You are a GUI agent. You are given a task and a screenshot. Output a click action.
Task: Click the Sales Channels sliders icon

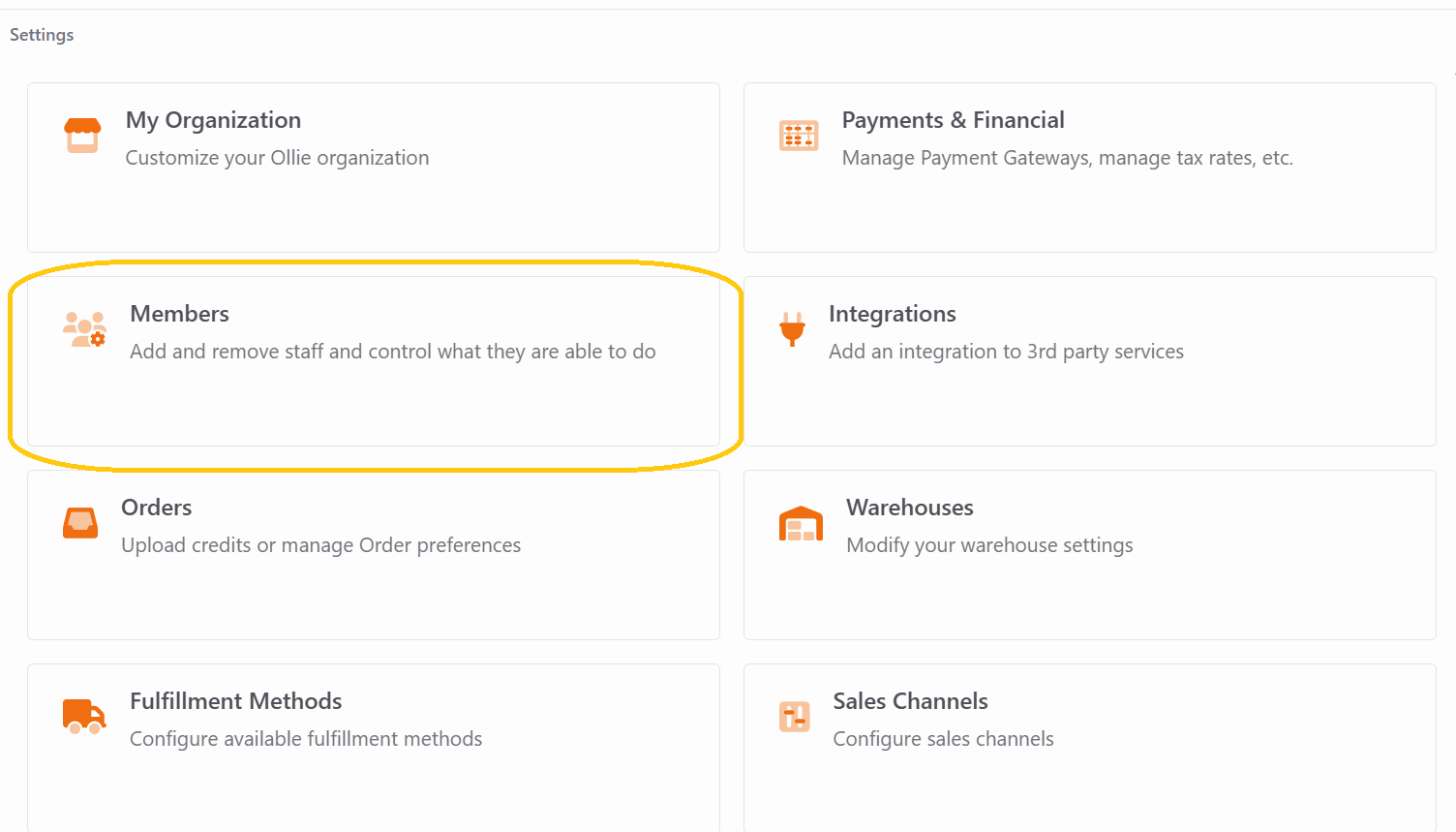(x=795, y=717)
